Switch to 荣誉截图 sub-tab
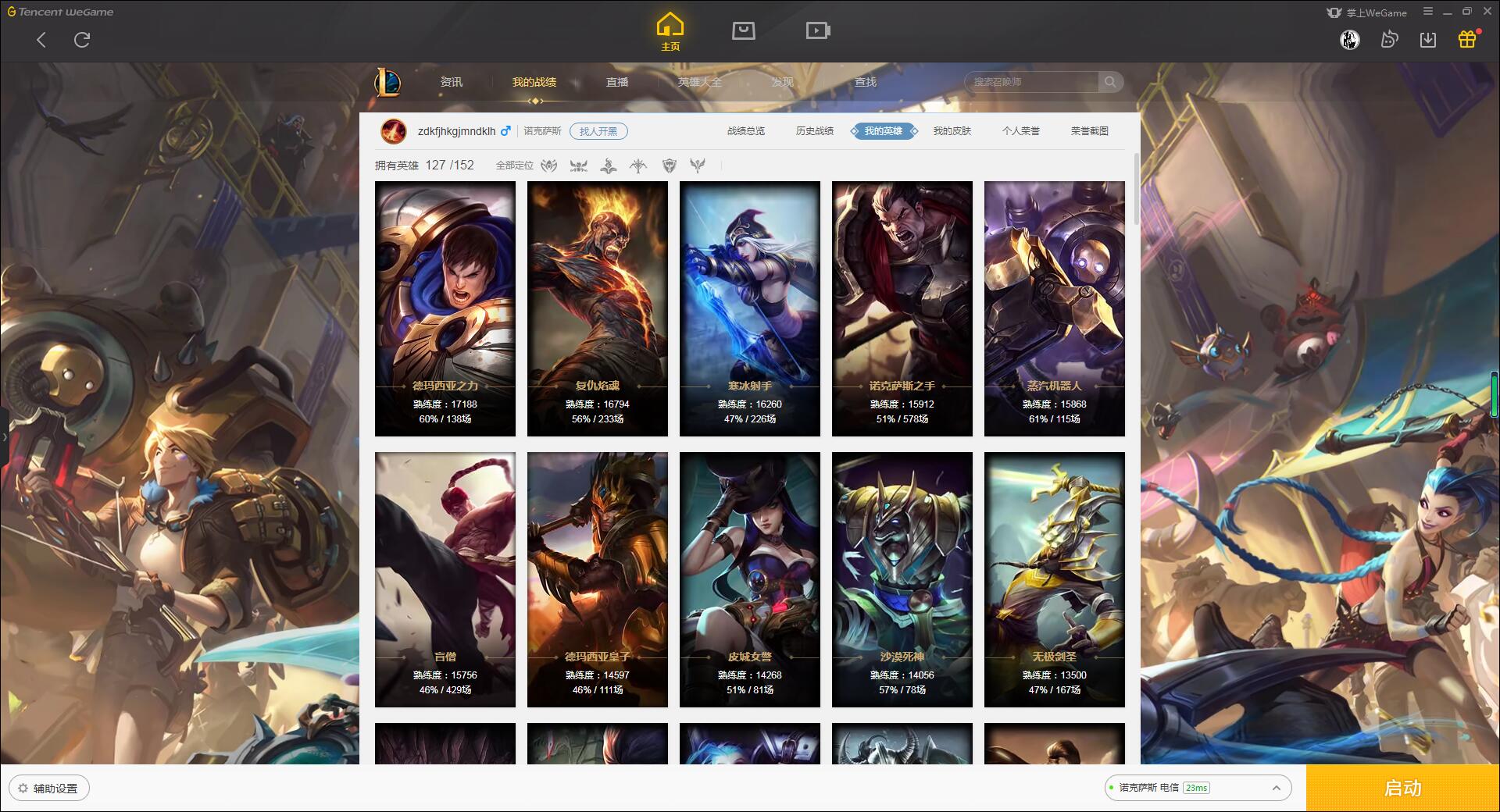The image size is (1500, 812). (1090, 131)
